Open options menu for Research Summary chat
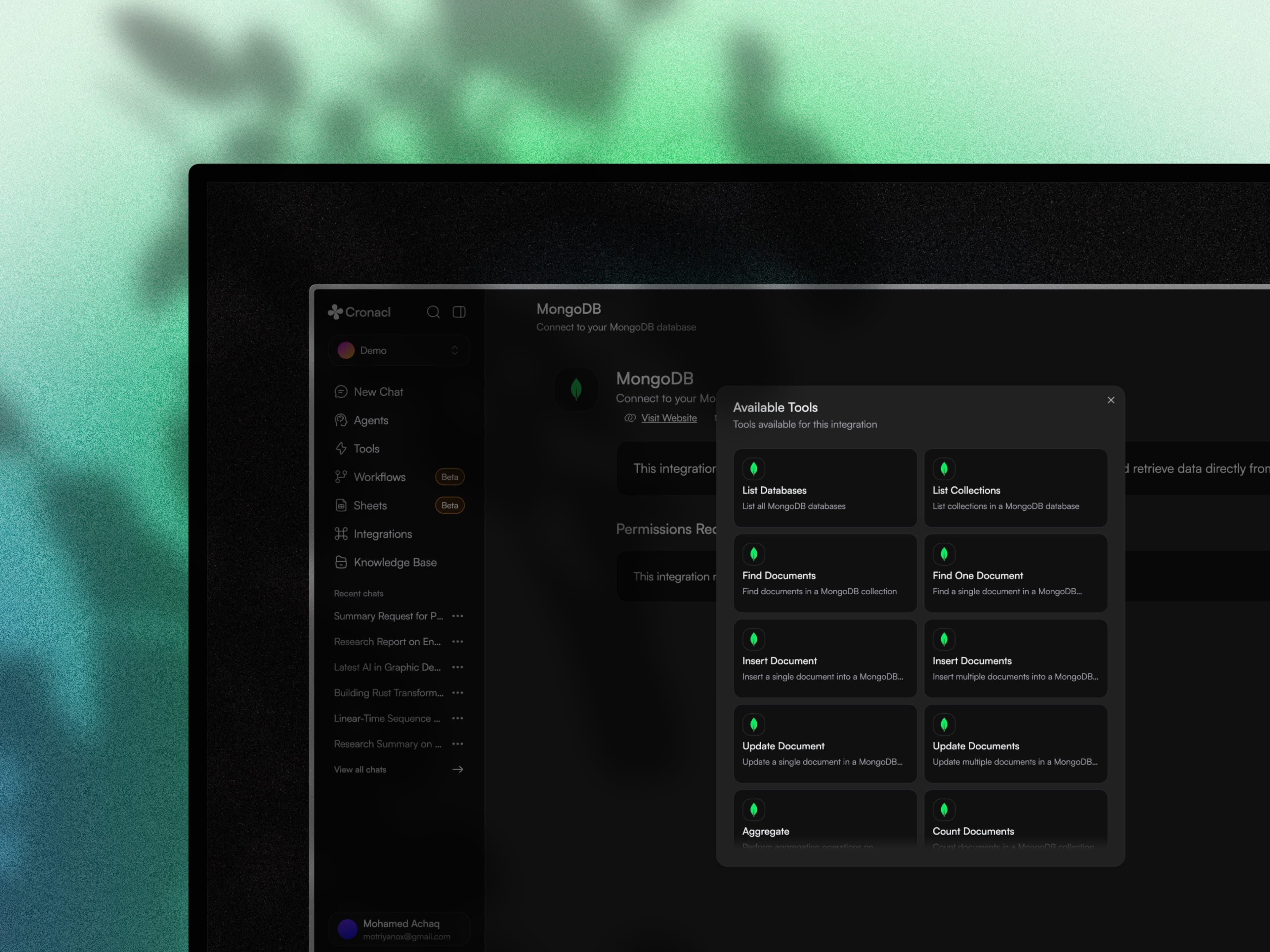1270x952 pixels. pyautogui.click(x=458, y=744)
